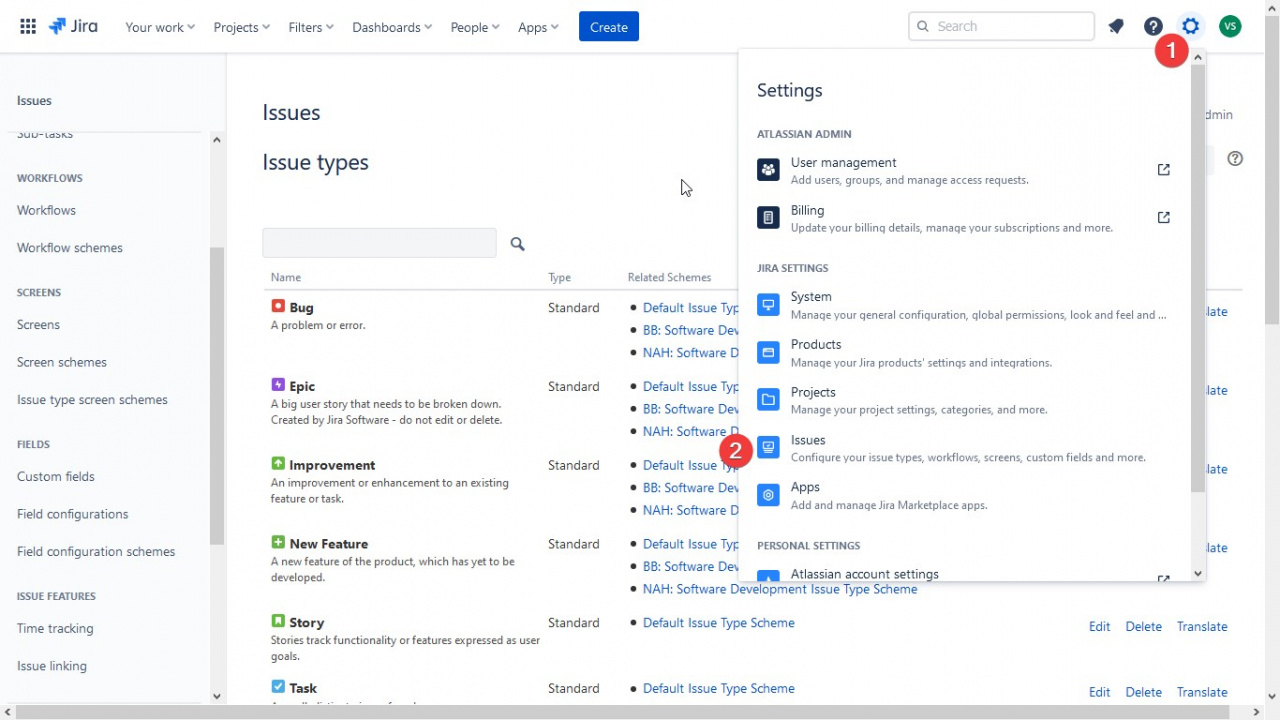Open the VS user avatar menu
1280x720 pixels.
pos(1230,27)
